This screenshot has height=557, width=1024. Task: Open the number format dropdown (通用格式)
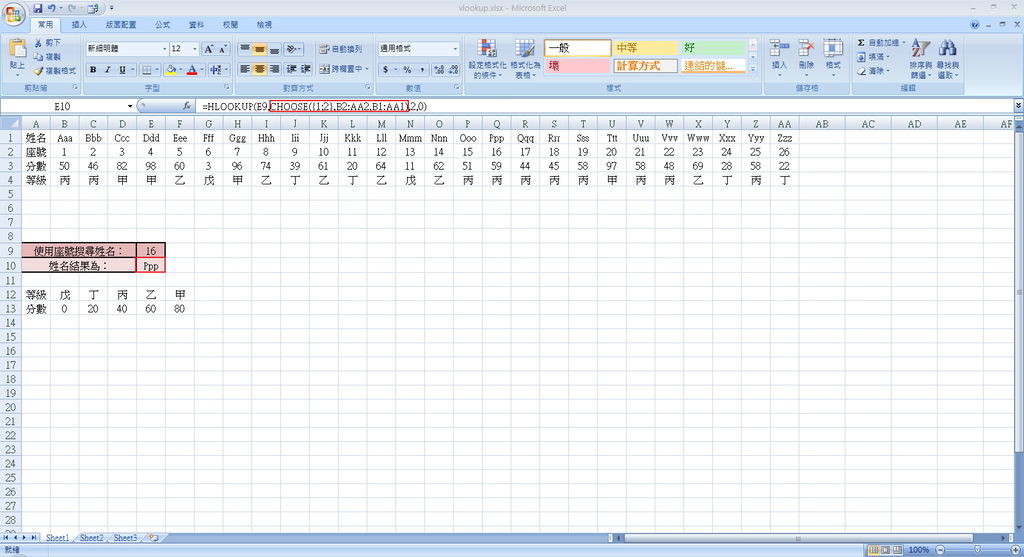[x=456, y=48]
